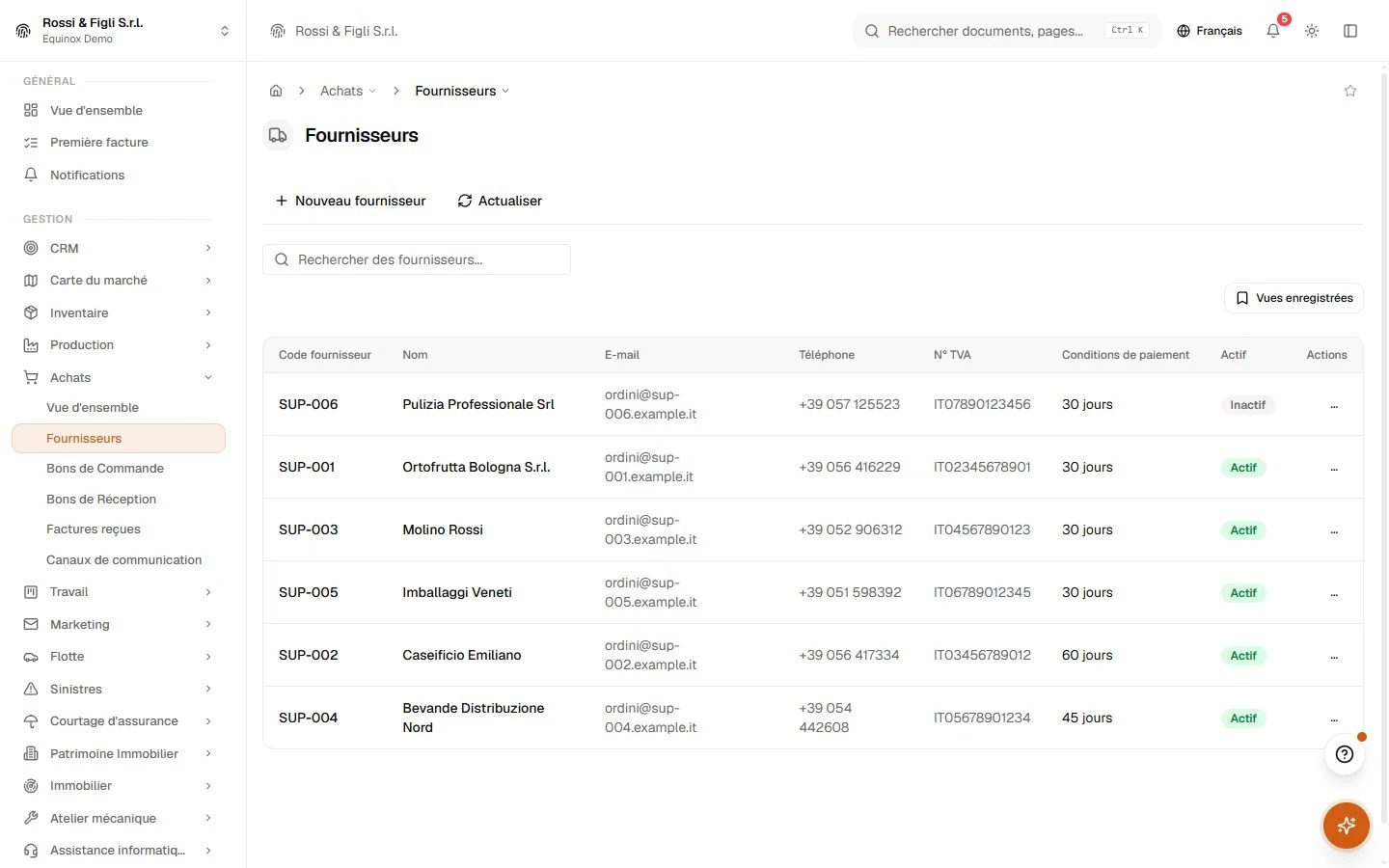Screen dimensions: 1389x868
Task: Select Bons de Réception in sidebar
Action: point(101,499)
